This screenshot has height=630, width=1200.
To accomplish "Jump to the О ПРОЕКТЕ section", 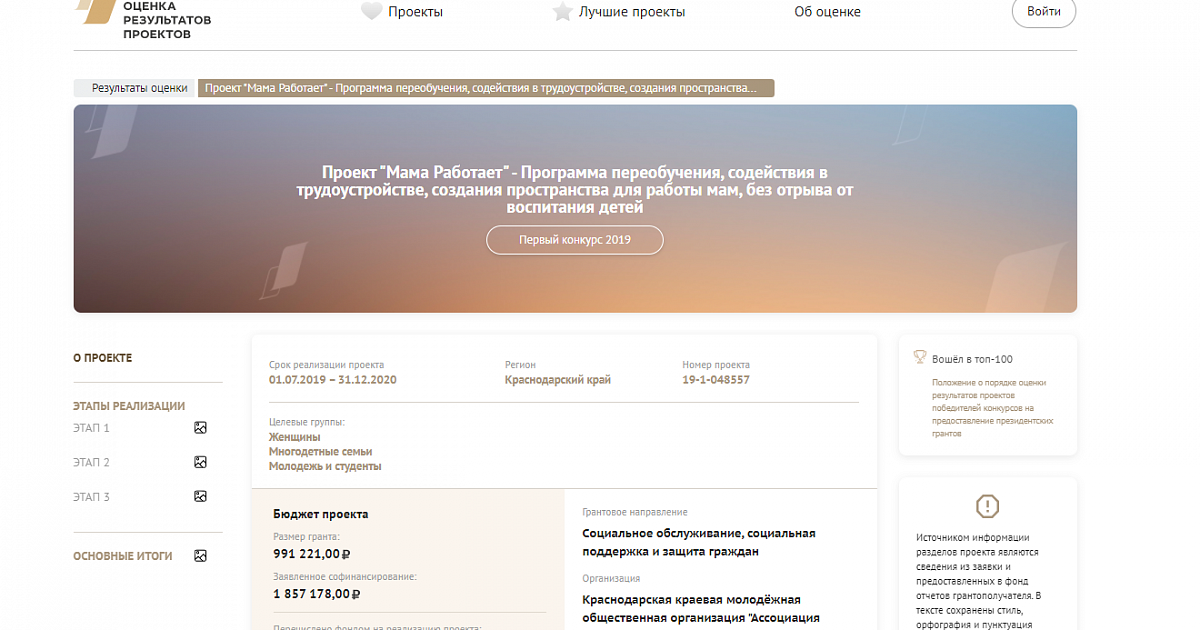I will click(x=102, y=358).
